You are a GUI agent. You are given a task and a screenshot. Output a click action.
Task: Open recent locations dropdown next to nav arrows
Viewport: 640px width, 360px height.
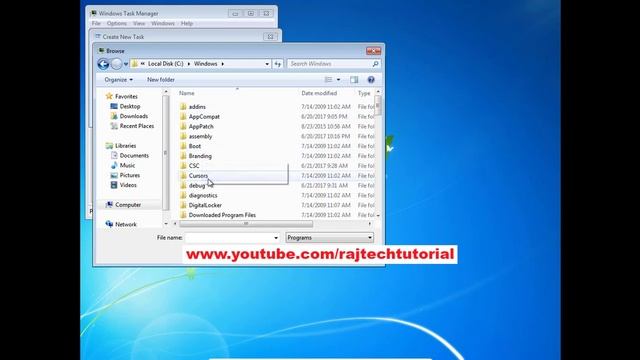pos(126,64)
